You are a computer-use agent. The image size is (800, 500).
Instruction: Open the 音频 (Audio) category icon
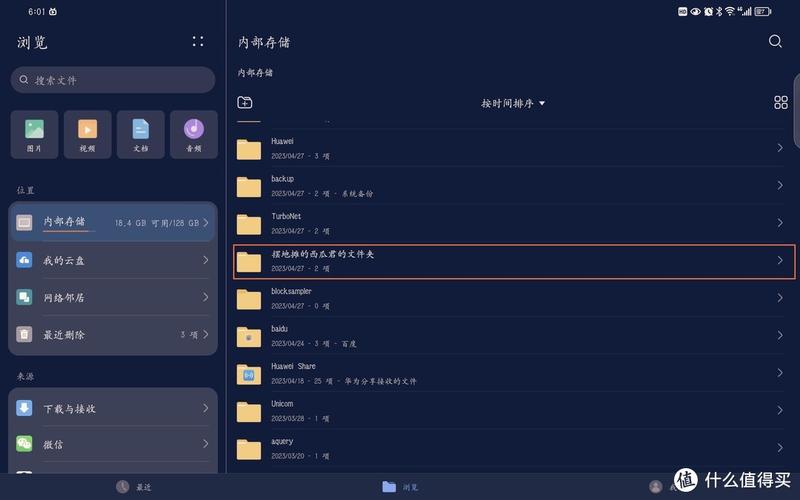tap(194, 134)
